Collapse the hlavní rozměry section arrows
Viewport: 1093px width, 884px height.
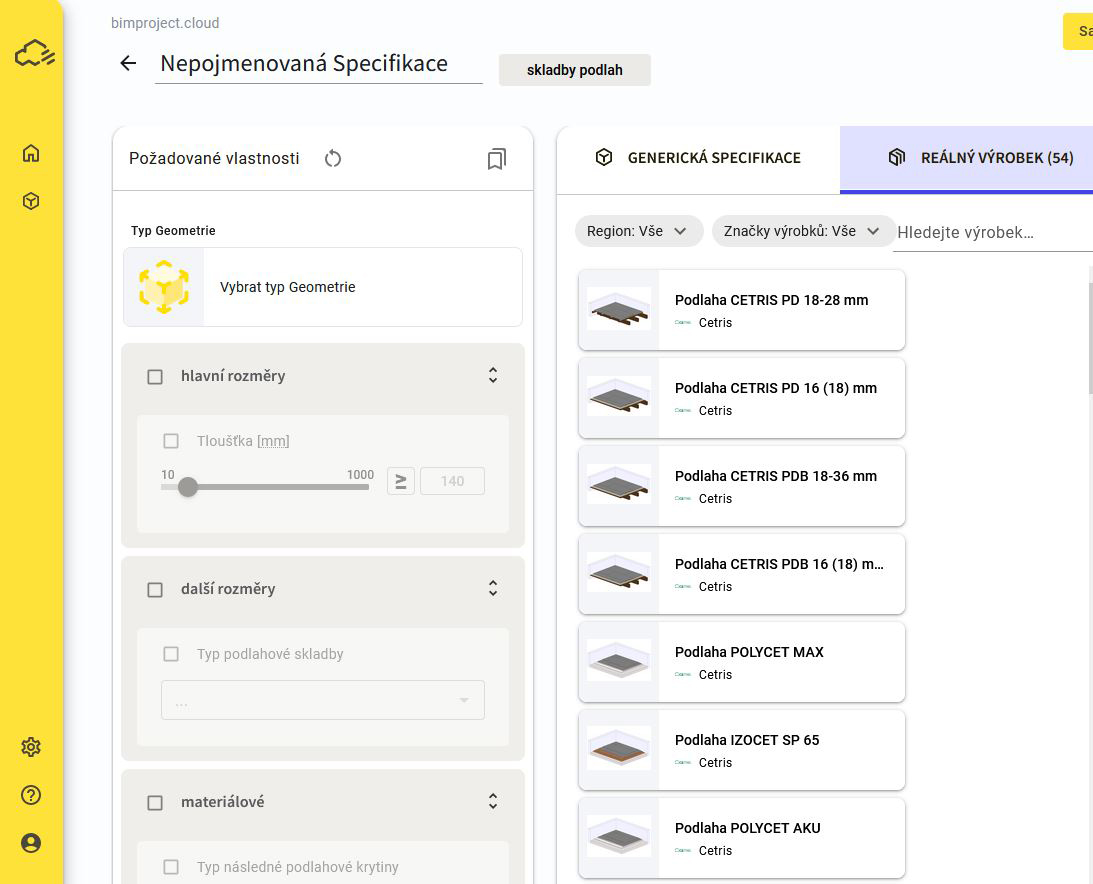[493, 376]
